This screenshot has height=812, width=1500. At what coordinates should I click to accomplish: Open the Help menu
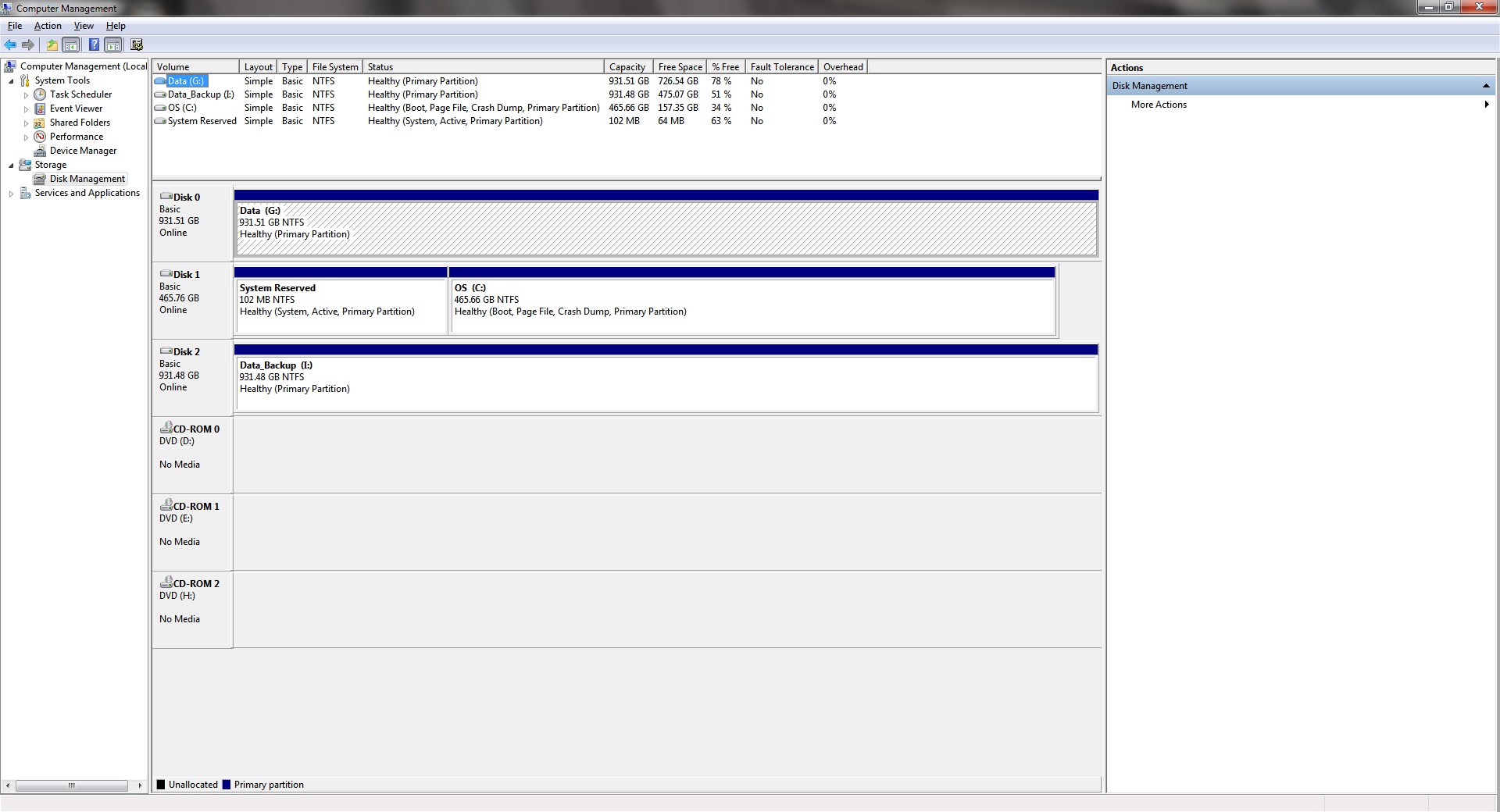(x=116, y=26)
